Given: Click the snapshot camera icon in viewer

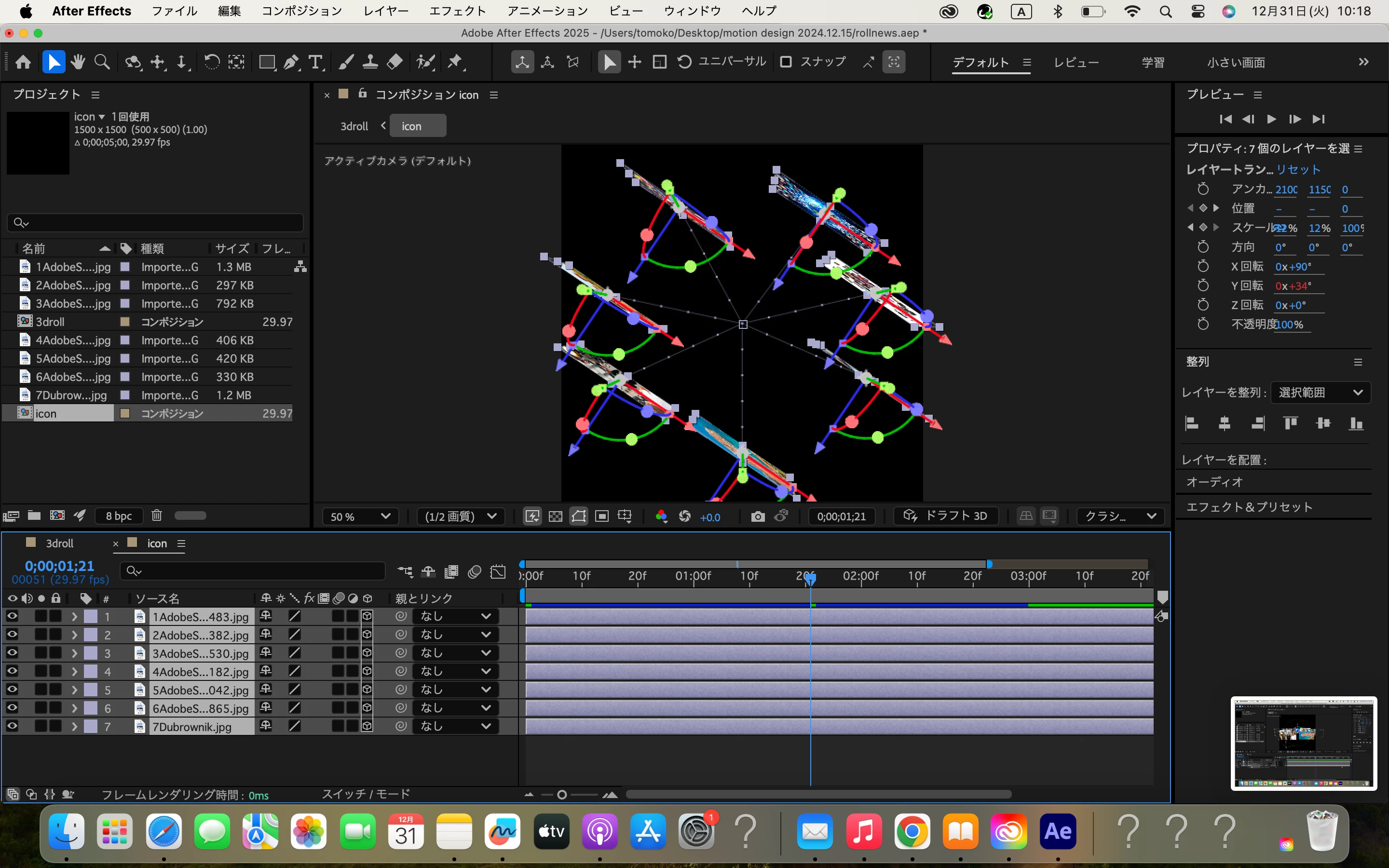Looking at the screenshot, I should tap(758, 516).
